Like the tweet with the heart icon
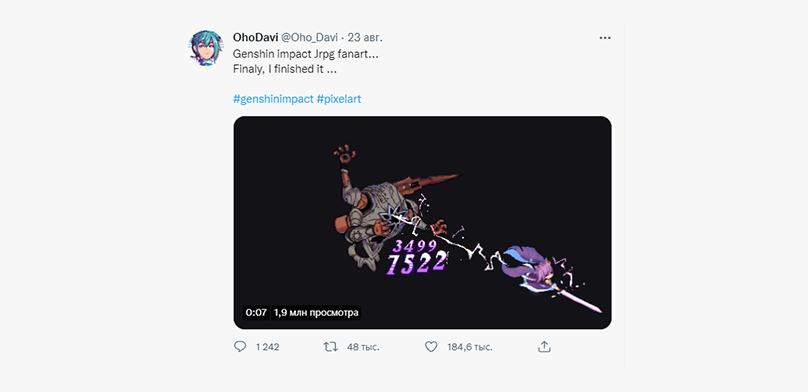The width and height of the screenshot is (808, 392). click(x=431, y=347)
